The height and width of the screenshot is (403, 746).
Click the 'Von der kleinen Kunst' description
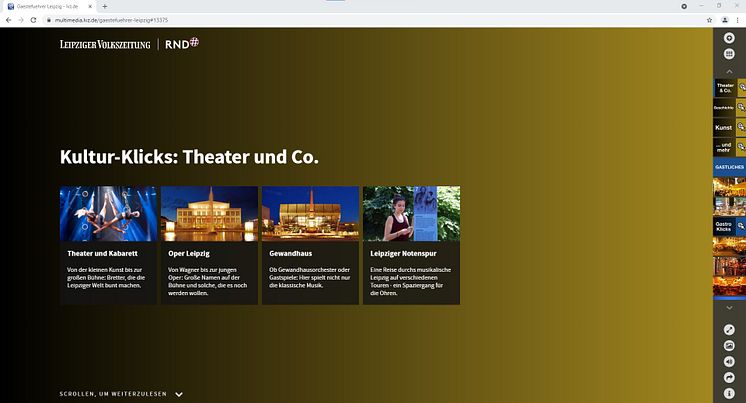106,277
